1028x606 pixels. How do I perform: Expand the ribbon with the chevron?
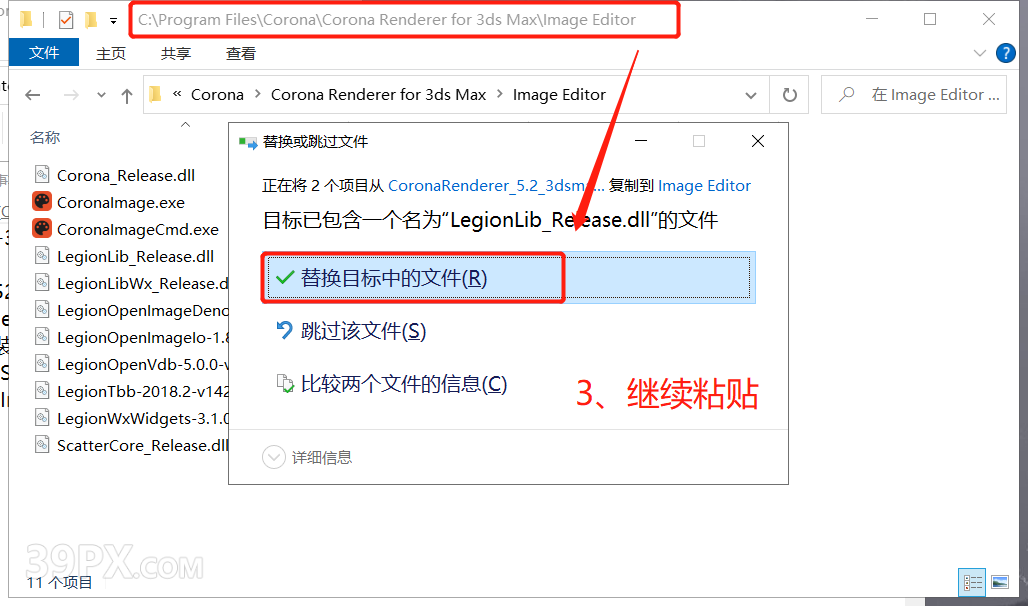pos(980,53)
